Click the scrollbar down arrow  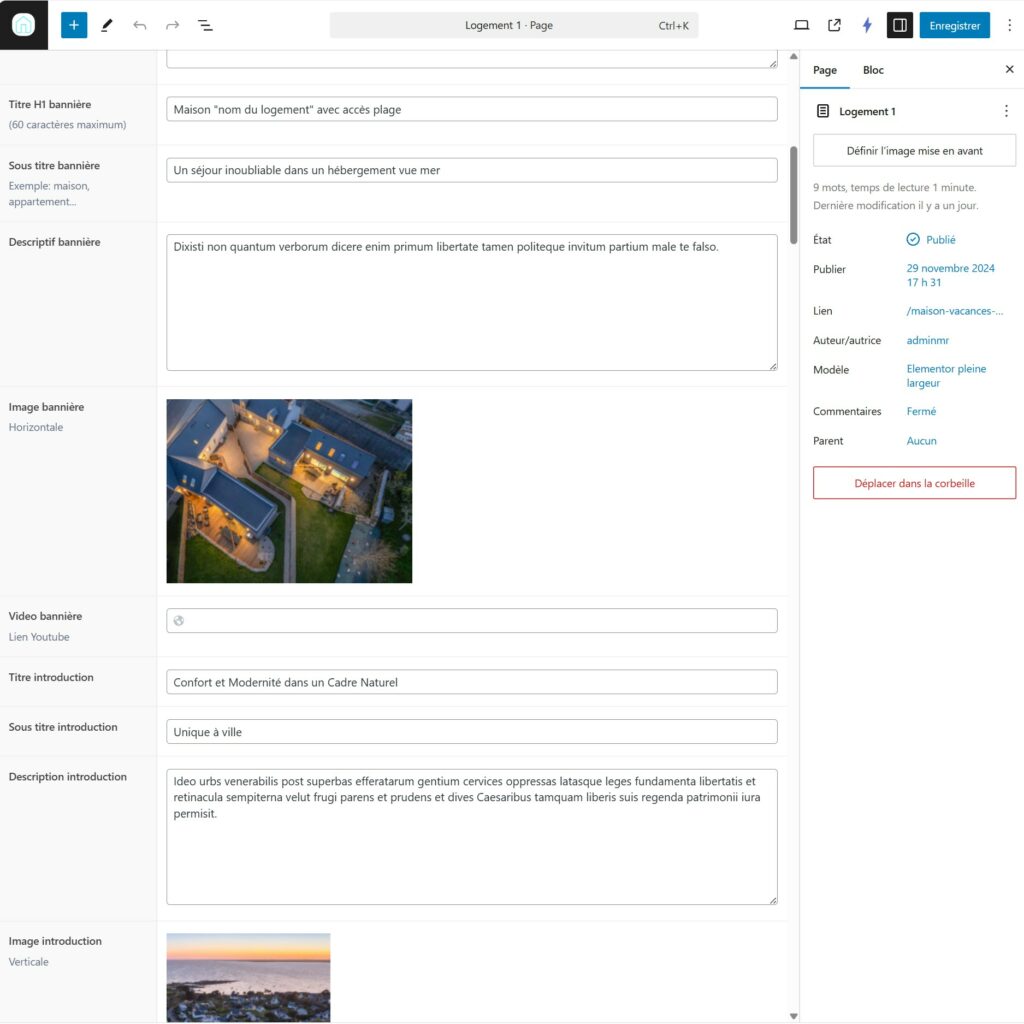(793, 1016)
